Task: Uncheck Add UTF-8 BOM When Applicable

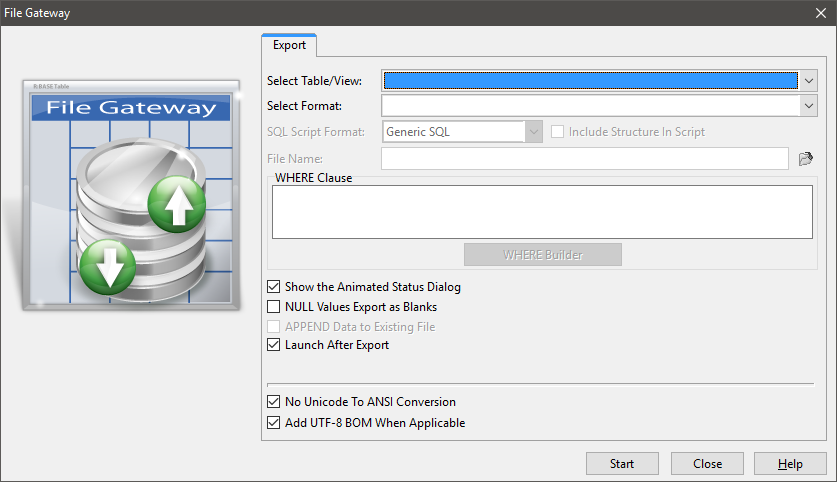Action: [275, 423]
